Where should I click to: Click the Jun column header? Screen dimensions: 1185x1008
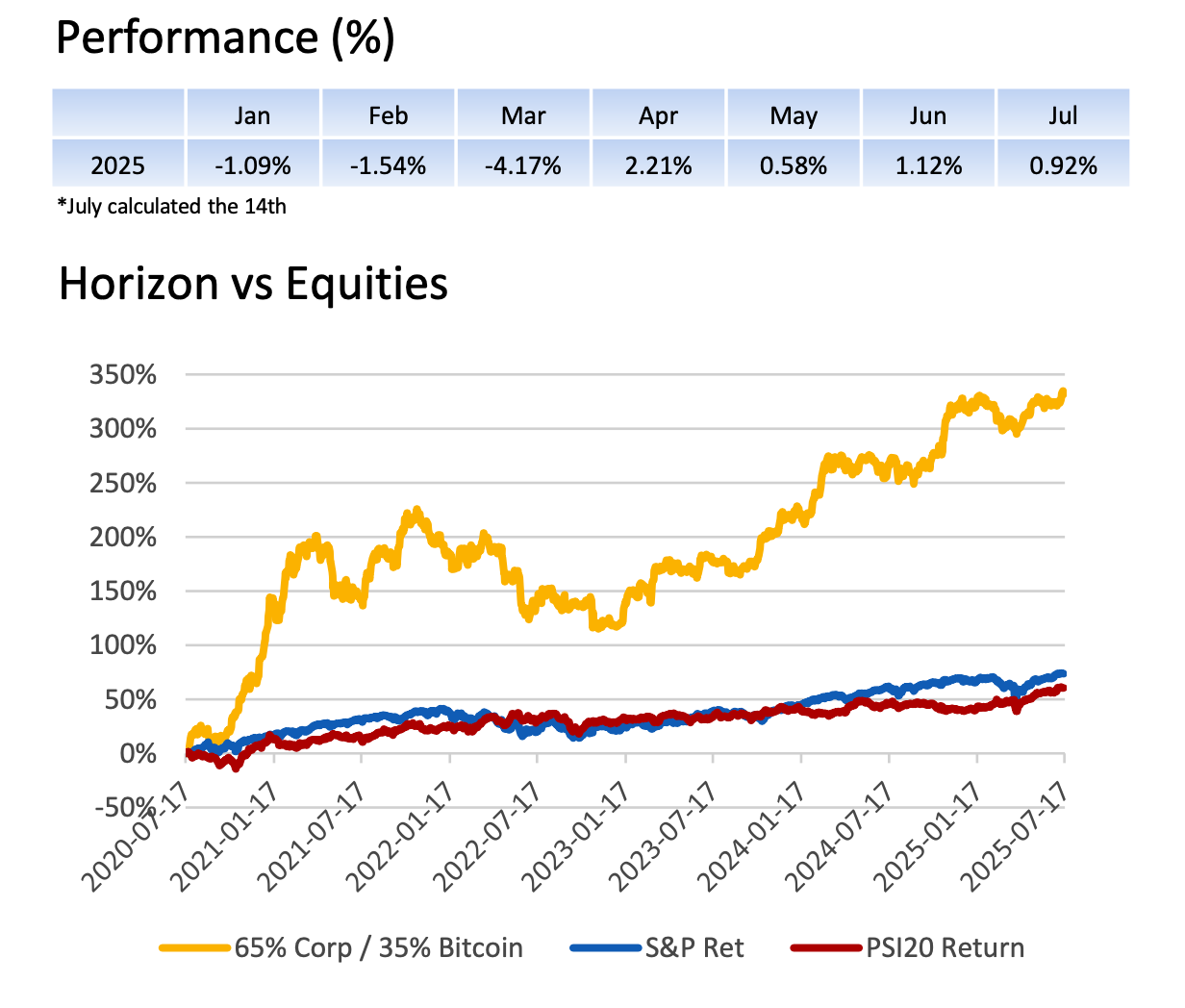point(928,115)
